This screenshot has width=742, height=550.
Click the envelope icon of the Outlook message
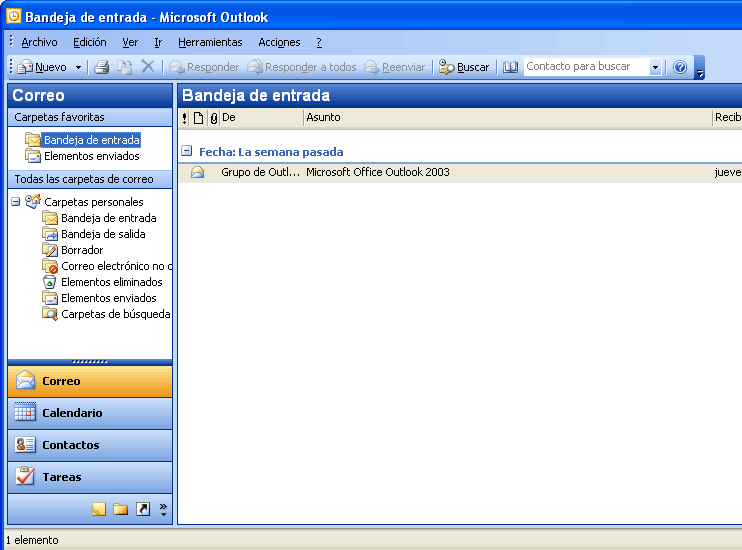click(x=198, y=172)
